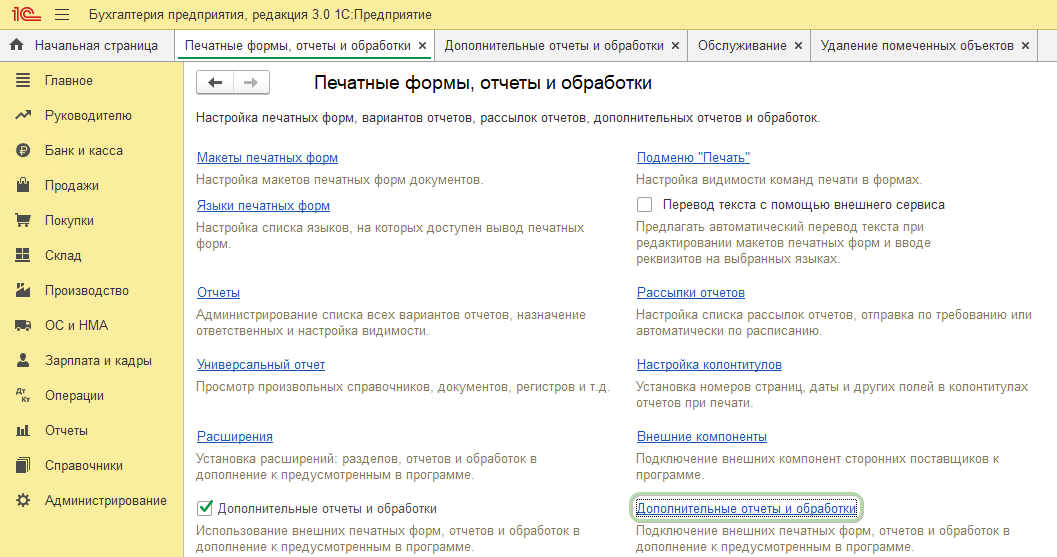Click the ОС и НМА truck icon

tap(23, 325)
